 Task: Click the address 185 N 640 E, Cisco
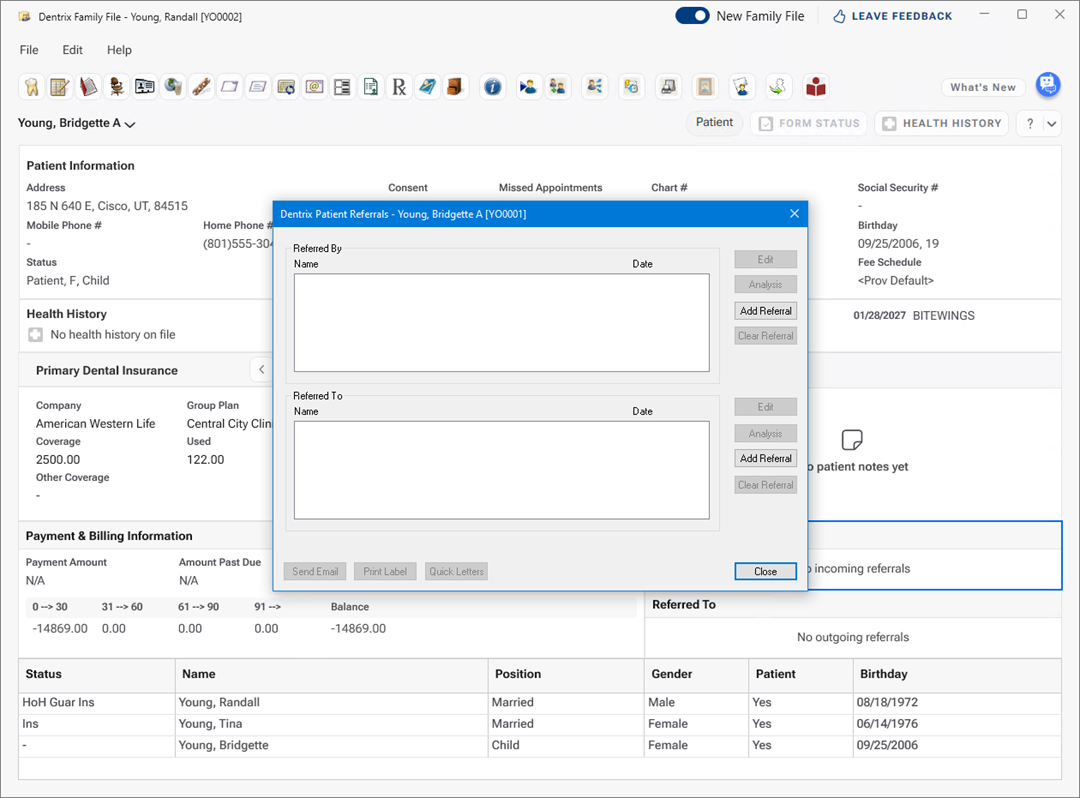107,206
